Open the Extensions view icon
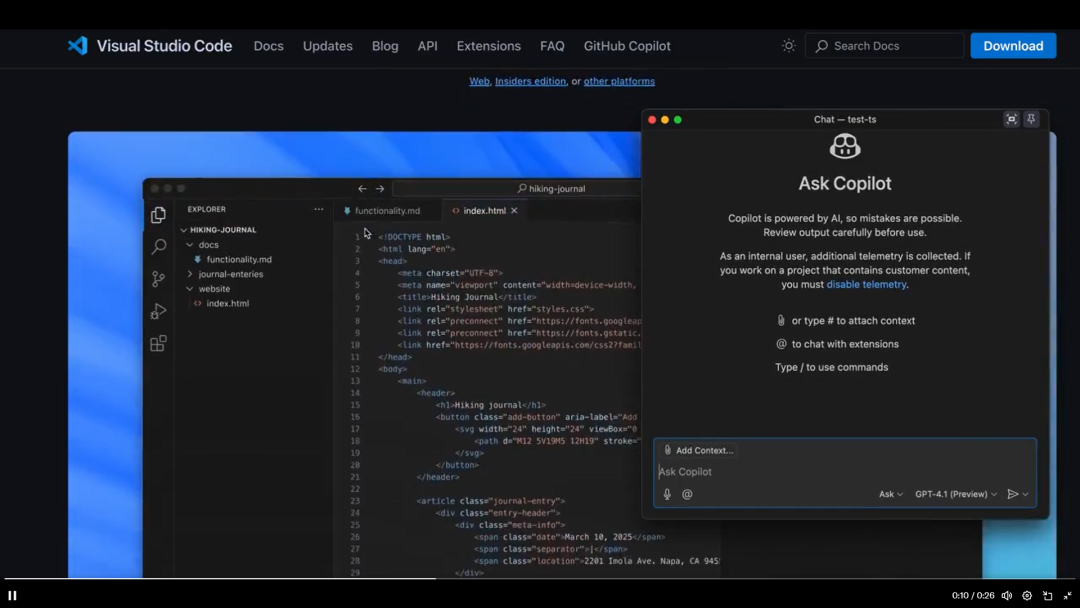 [157, 343]
